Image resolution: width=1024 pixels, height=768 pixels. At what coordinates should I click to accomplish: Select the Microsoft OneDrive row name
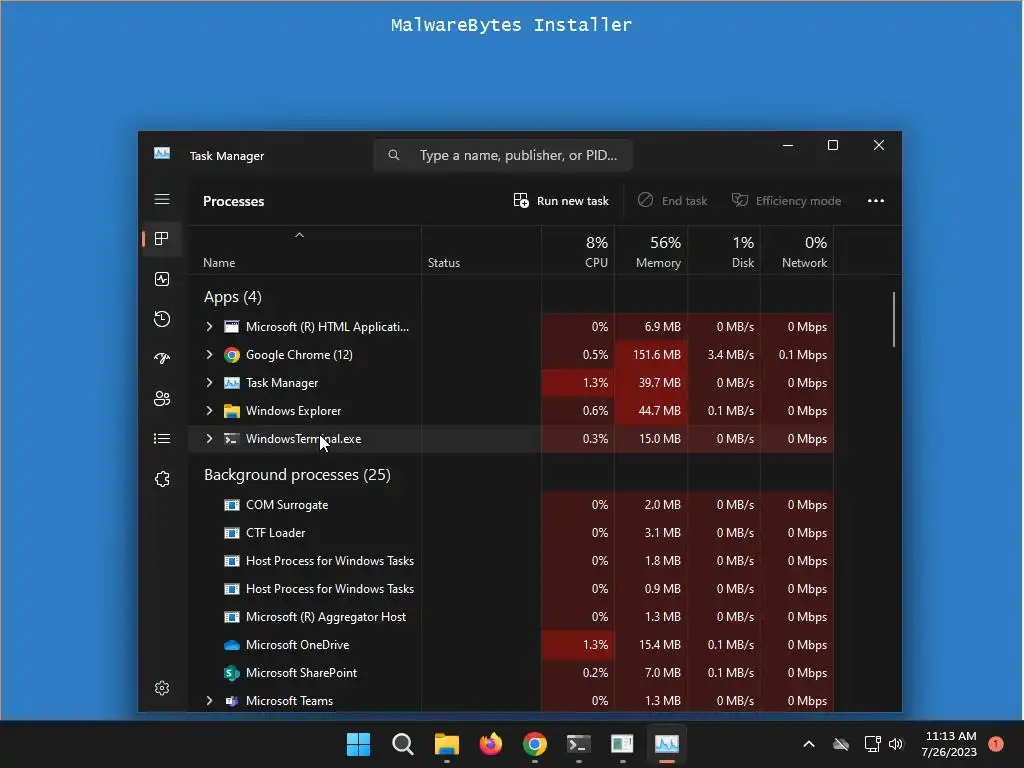[x=297, y=645]
